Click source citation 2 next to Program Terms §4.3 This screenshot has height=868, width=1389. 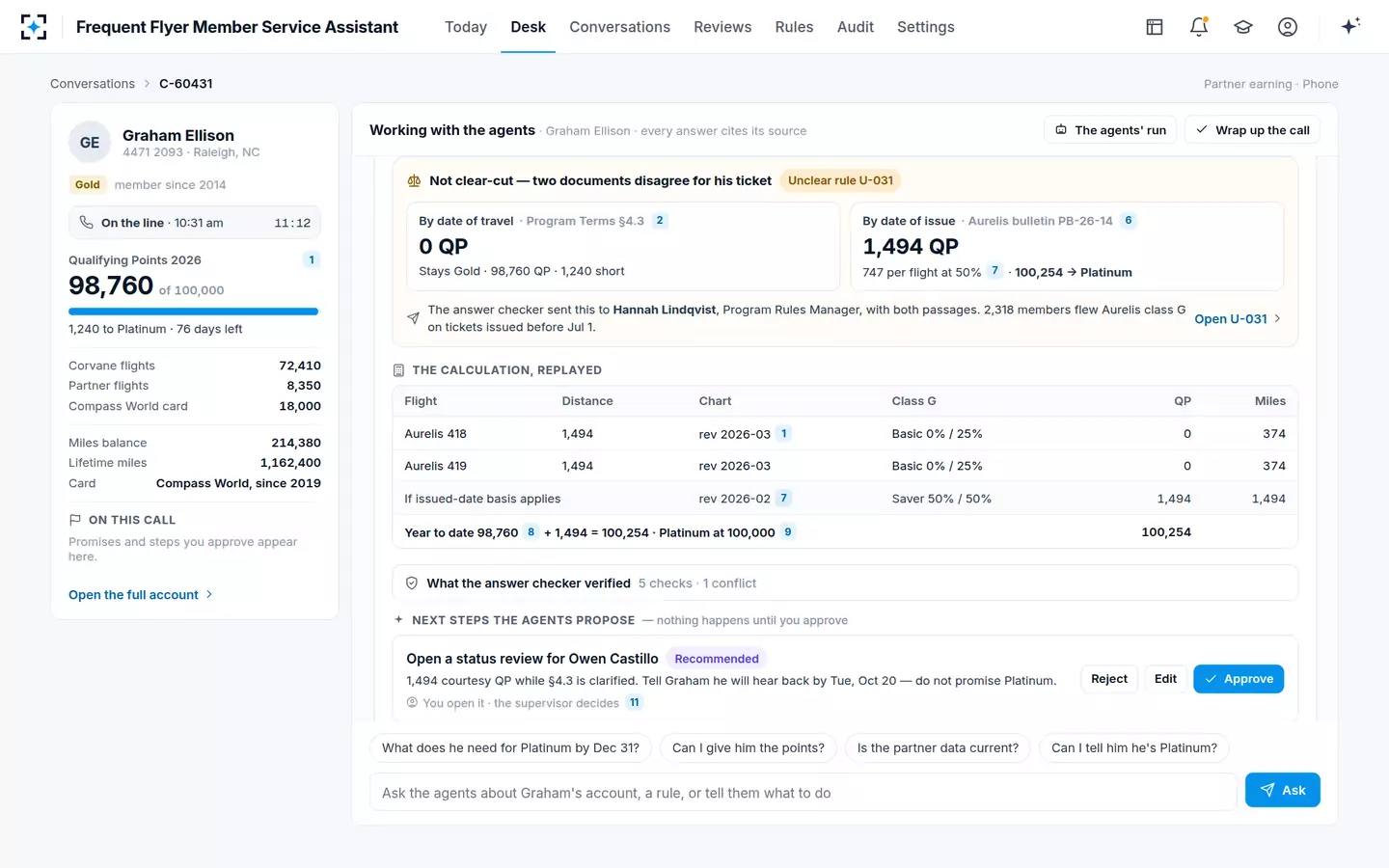(x=660, y=221)
